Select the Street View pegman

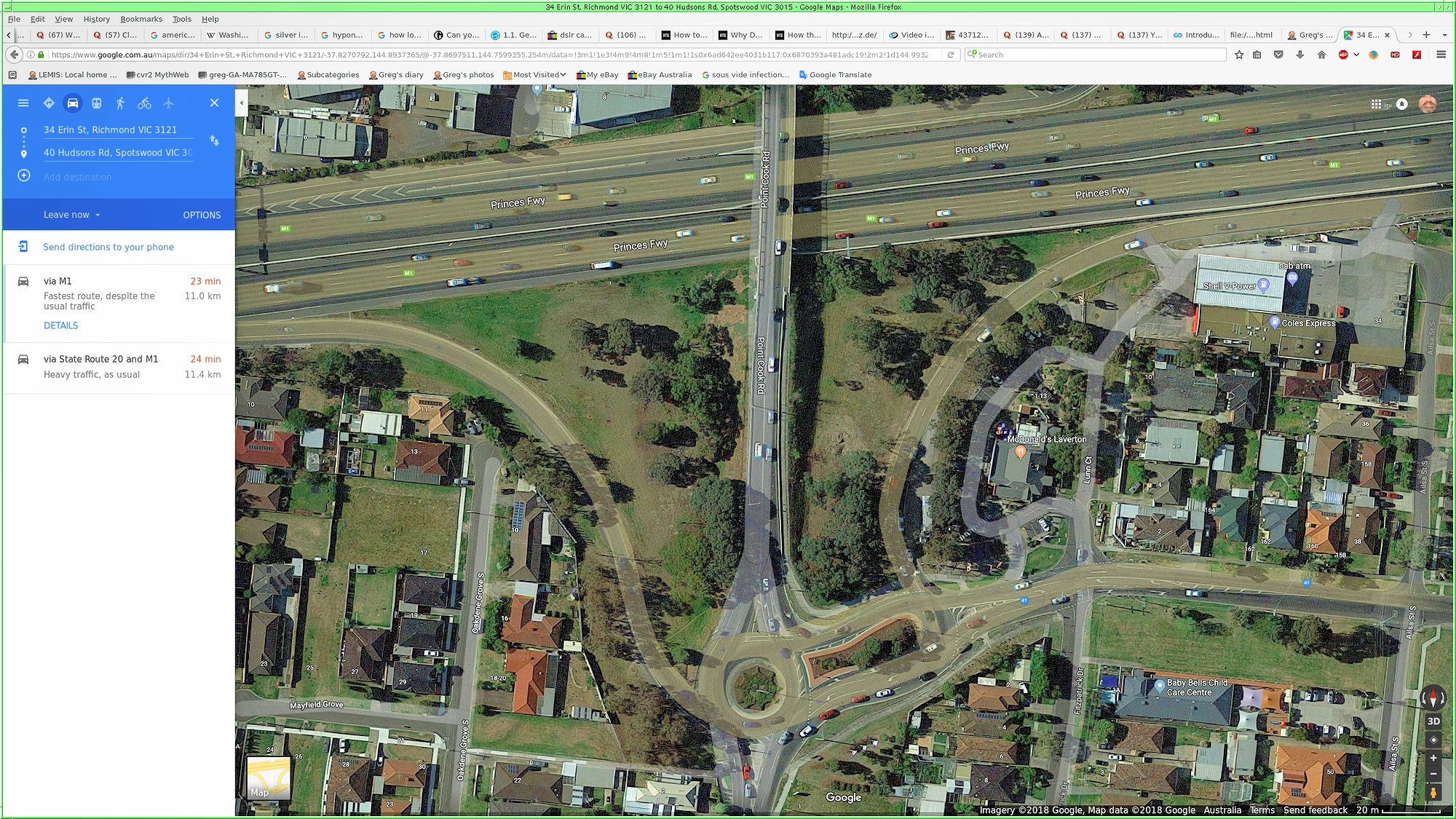click(1433, 792)
